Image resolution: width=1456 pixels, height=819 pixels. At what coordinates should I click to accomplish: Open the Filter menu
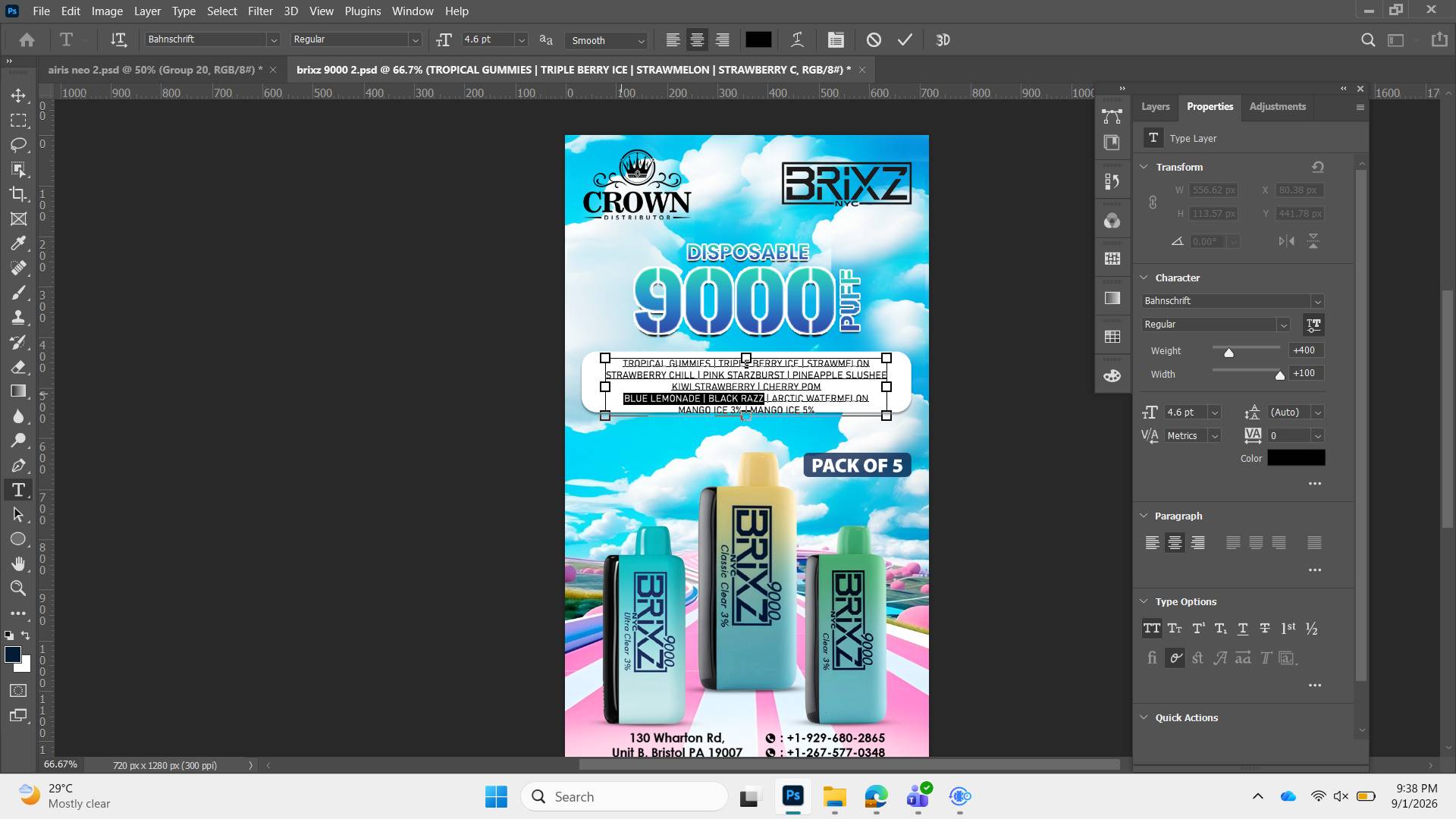tap(260, 11)
